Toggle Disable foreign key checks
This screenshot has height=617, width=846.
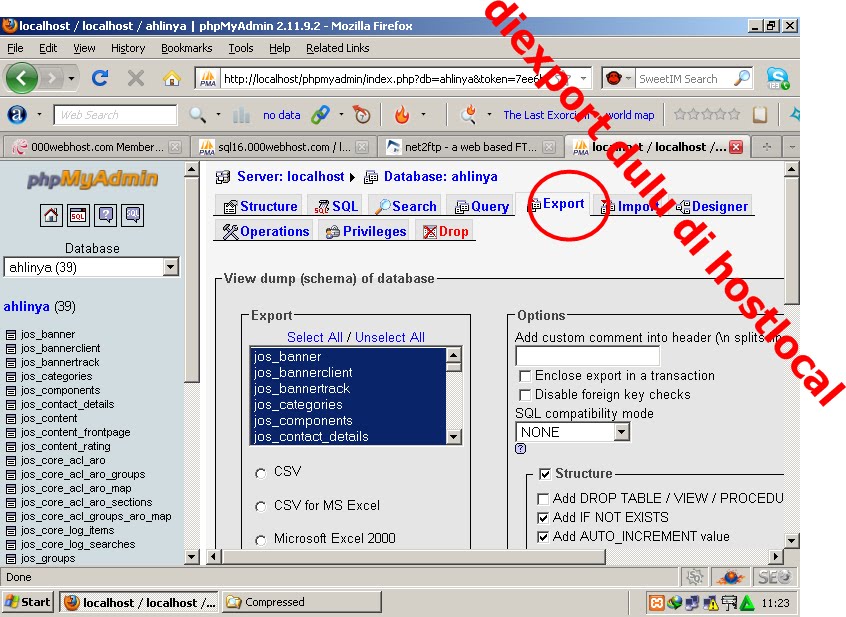(x=524, y=395)
